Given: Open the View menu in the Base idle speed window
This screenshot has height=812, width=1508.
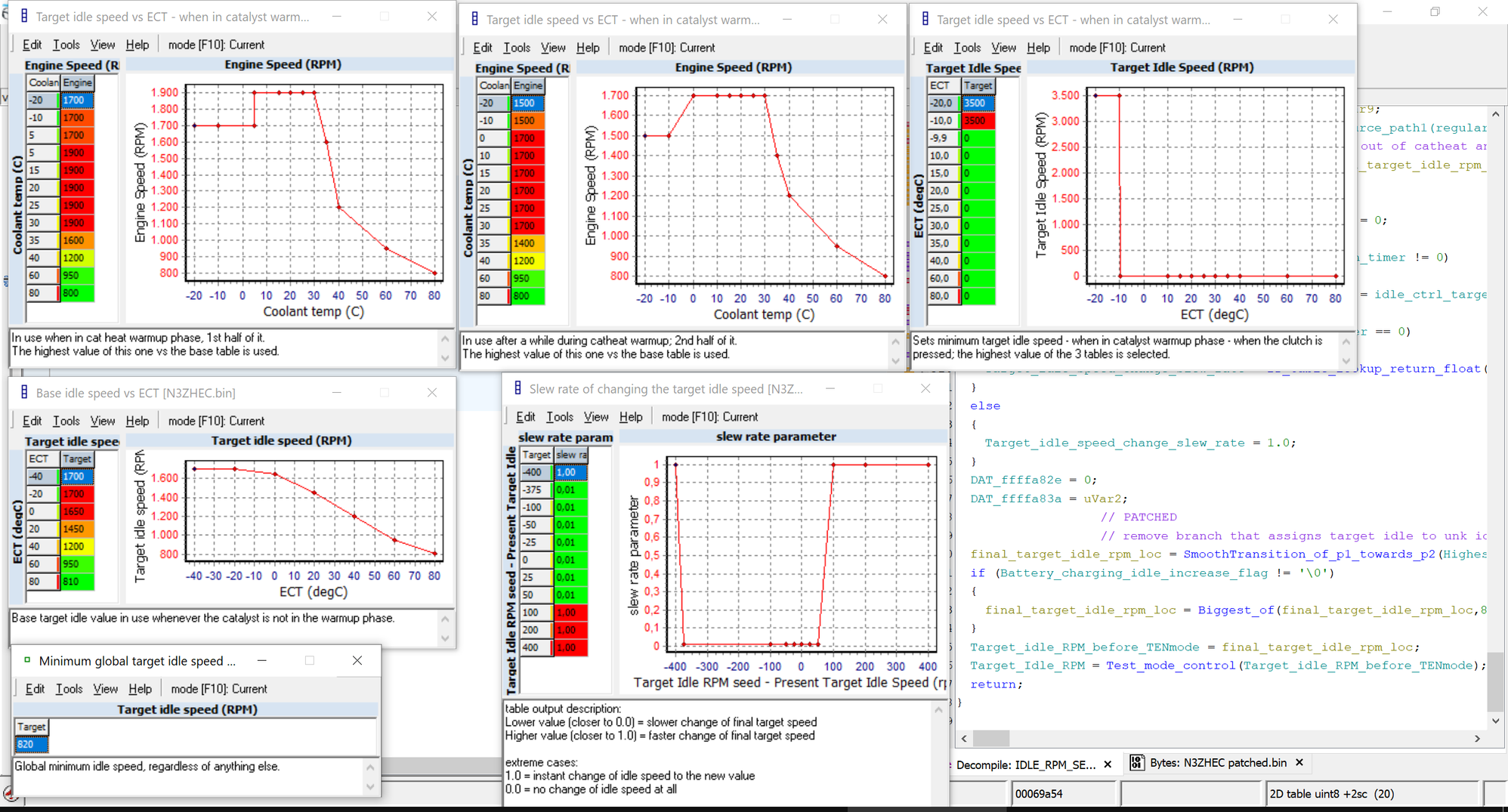Looking at the screenshot, I should (x=102, y=421).
